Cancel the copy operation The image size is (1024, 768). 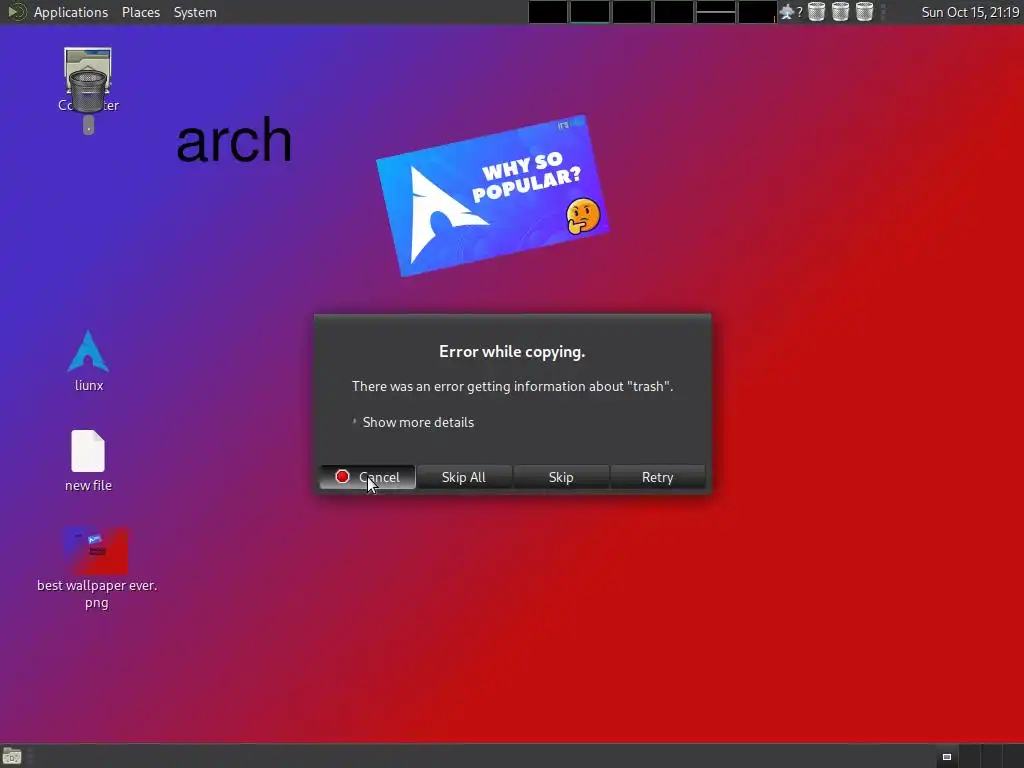pyautogui.click(x=367, y=477)
